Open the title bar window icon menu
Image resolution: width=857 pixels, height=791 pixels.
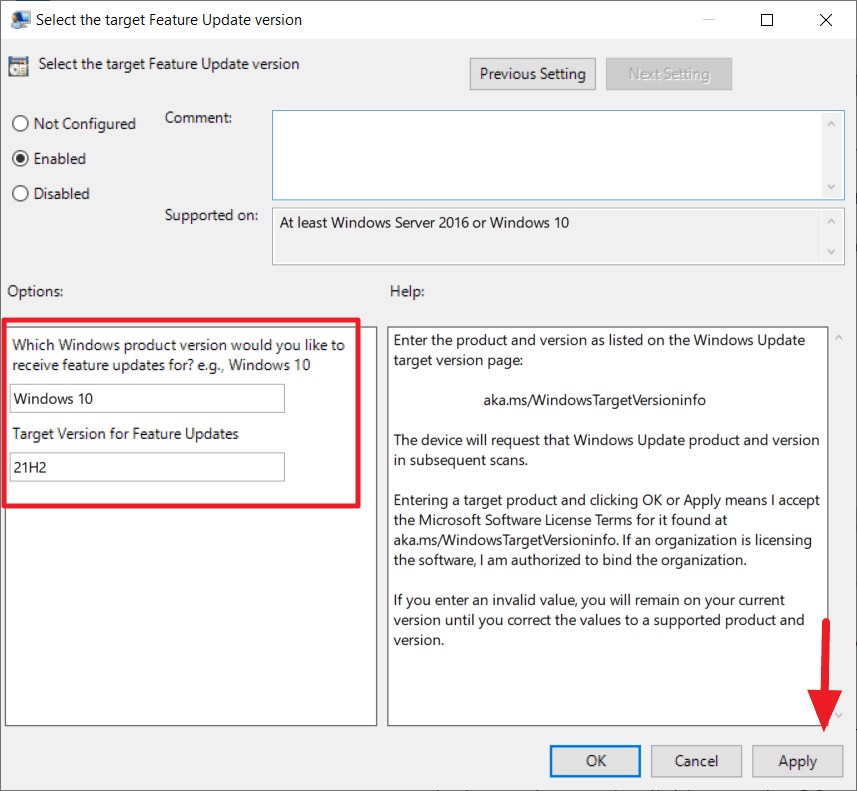tap(20, 20)
